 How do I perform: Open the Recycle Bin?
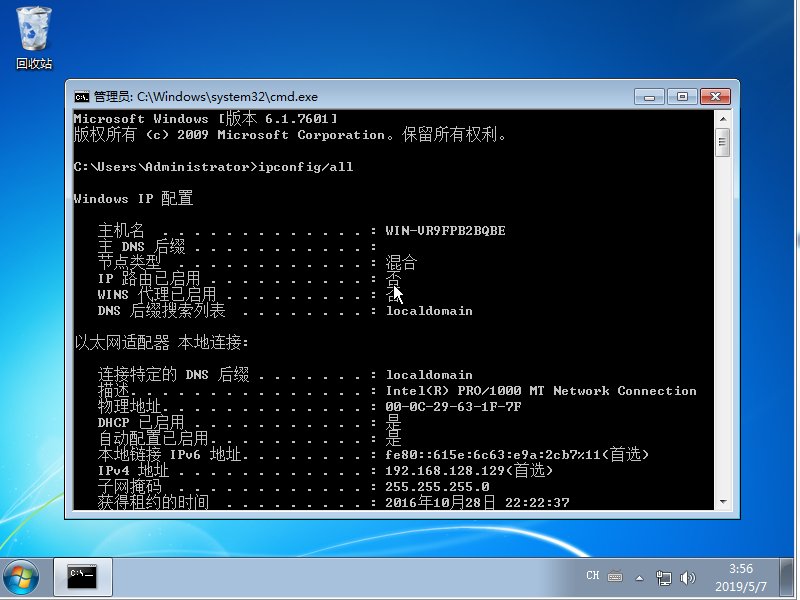[33, 30]
